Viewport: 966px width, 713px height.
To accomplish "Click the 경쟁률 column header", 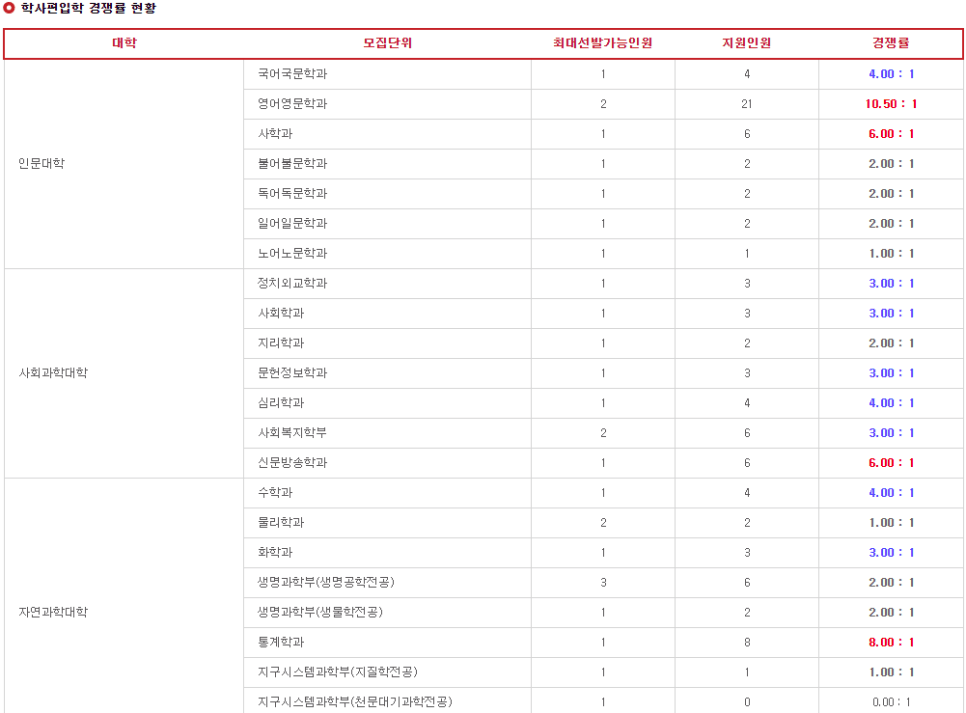I will (890, 43).
